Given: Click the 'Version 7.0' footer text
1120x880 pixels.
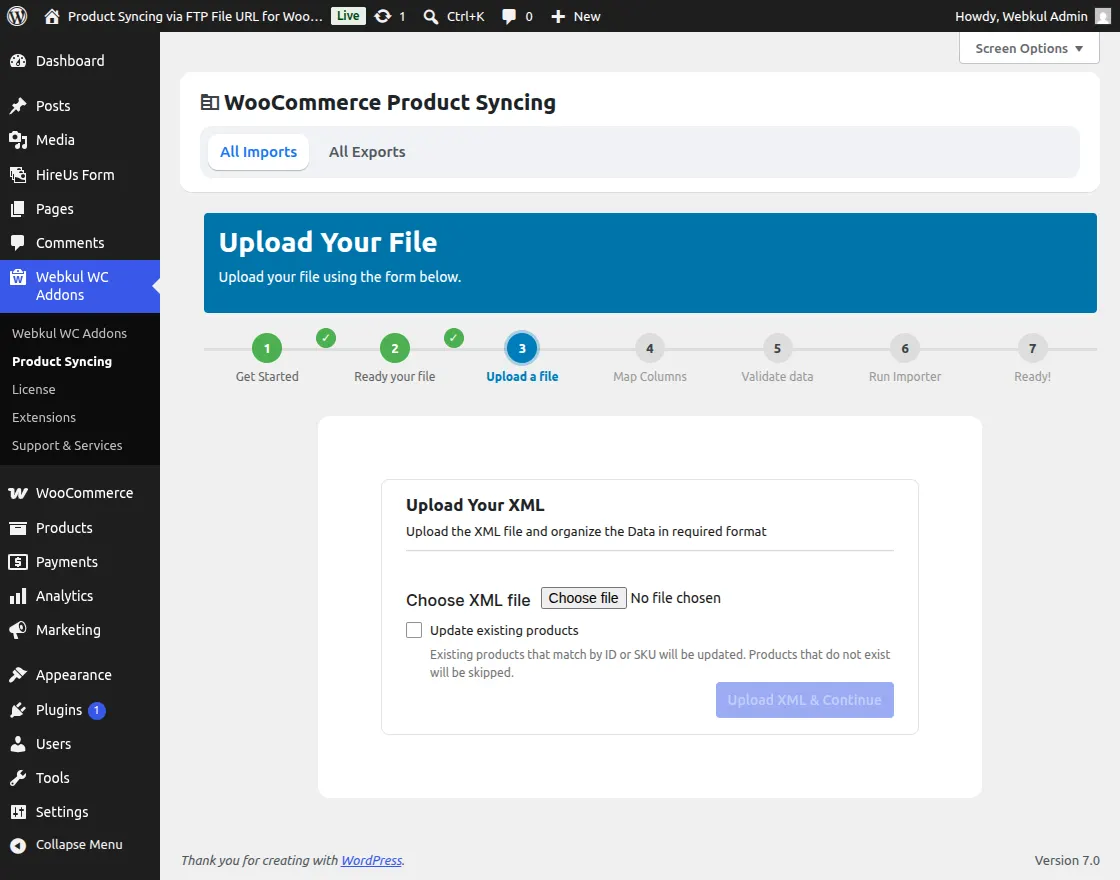Looking at the screenshot, I should 1067,861.
